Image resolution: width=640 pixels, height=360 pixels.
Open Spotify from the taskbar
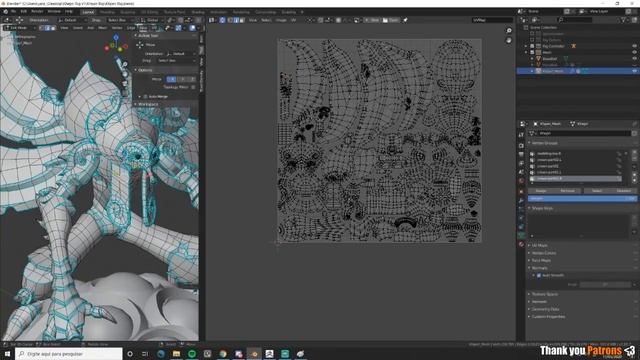click(x=192, y=353)
